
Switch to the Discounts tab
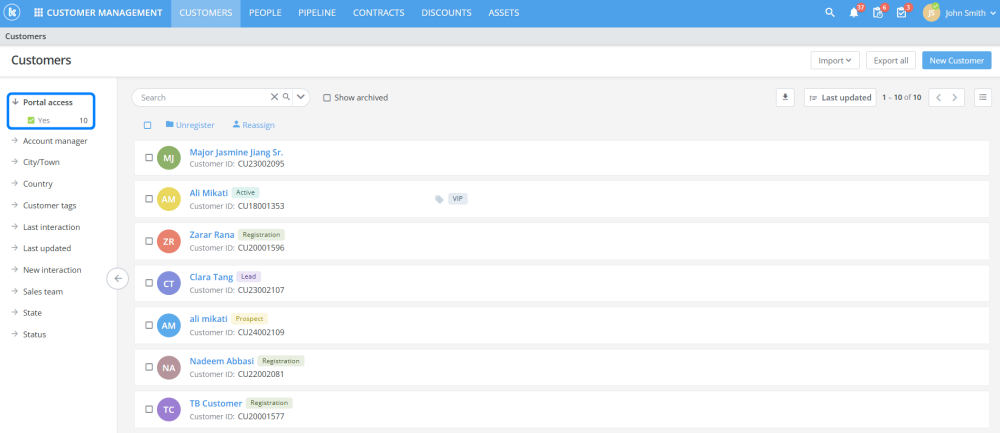coord(446,13)
